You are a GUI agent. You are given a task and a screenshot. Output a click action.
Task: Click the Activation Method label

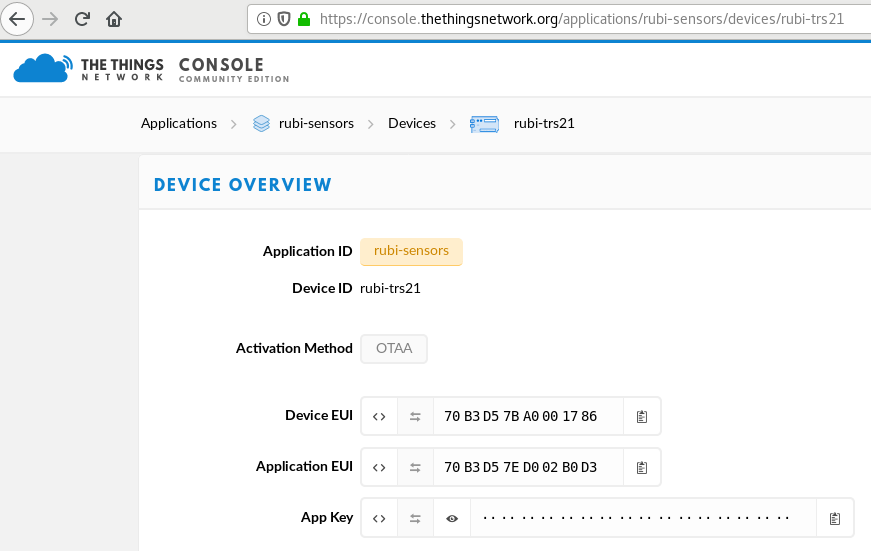pos(294,348)
